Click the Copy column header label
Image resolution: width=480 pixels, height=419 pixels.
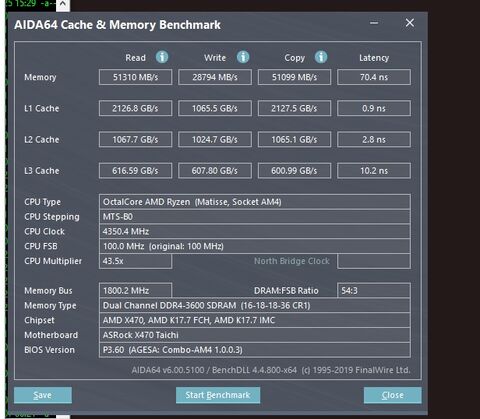click(294, 58)
